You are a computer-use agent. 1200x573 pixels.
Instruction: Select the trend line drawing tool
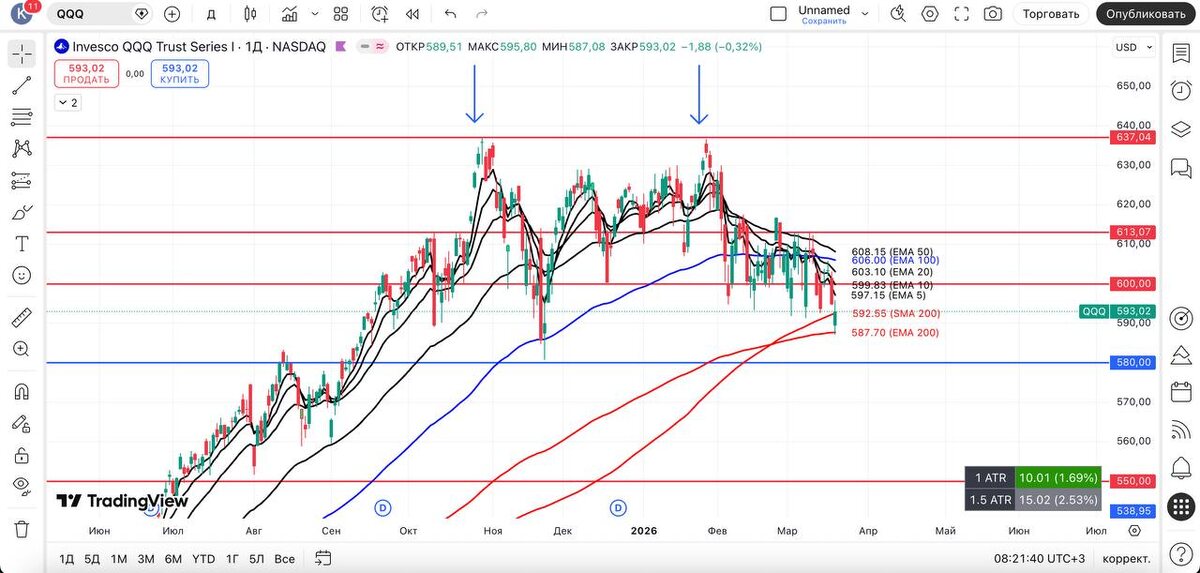pos(21,86)
